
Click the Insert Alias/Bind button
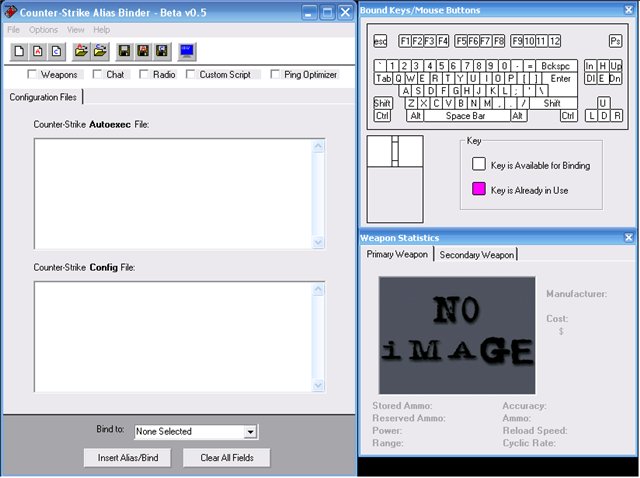pos(128,458)
